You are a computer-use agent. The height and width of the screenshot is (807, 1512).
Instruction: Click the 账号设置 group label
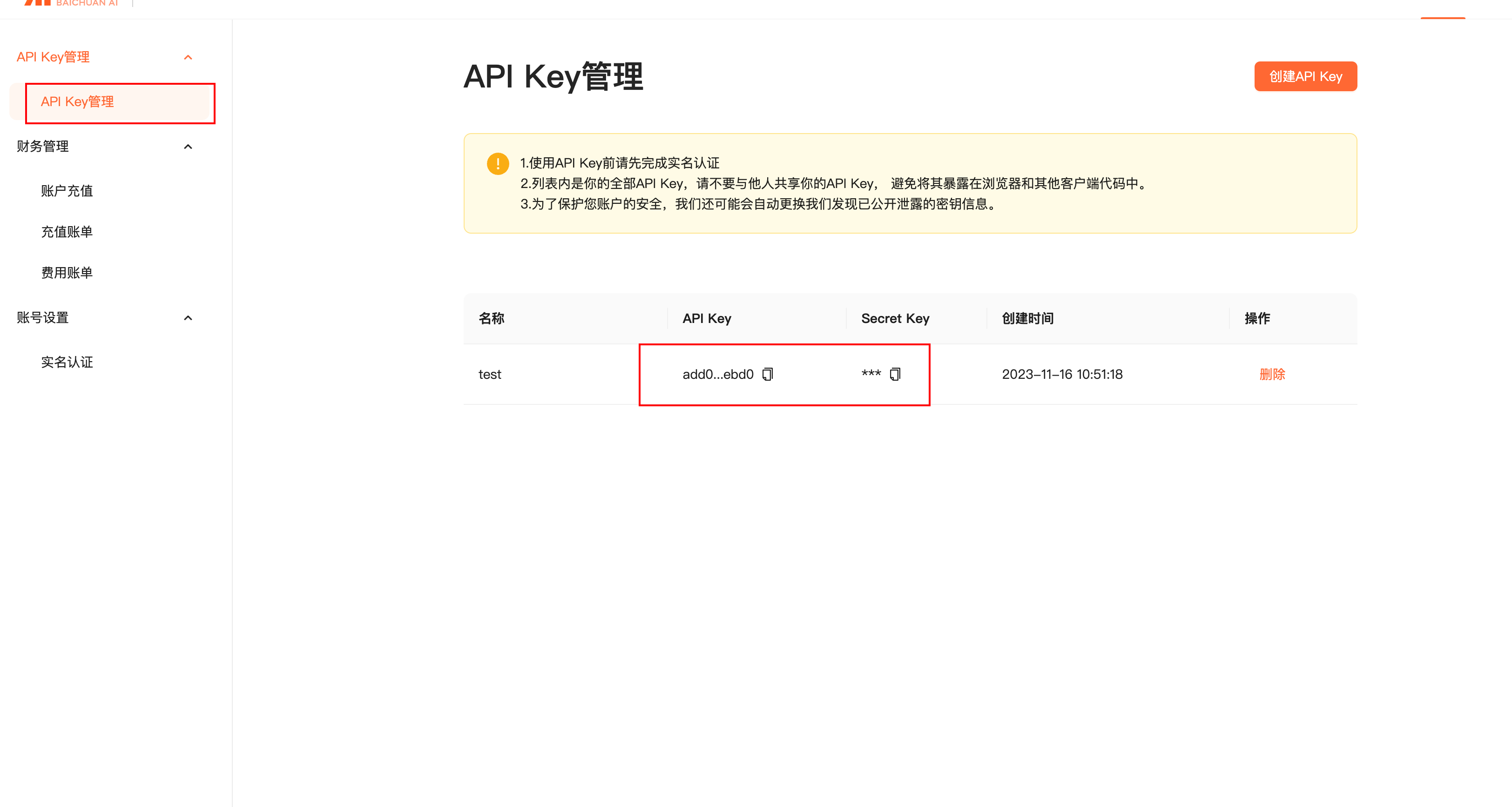(43, 318)
